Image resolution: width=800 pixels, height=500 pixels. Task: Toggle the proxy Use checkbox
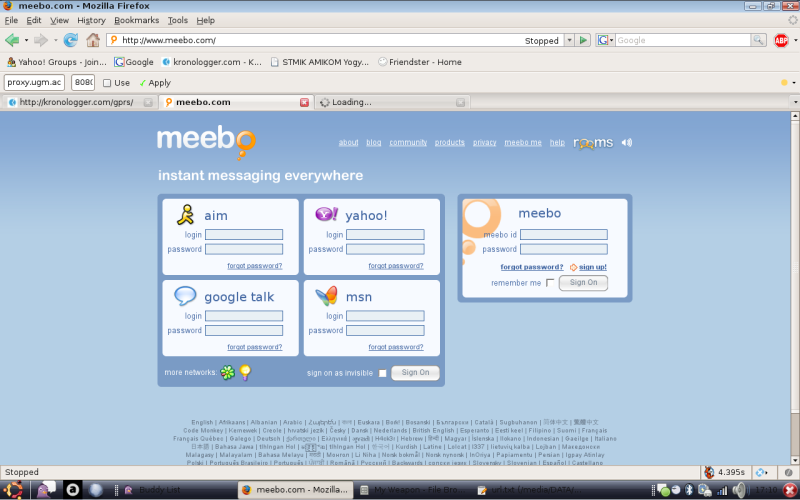click(107, 83)
